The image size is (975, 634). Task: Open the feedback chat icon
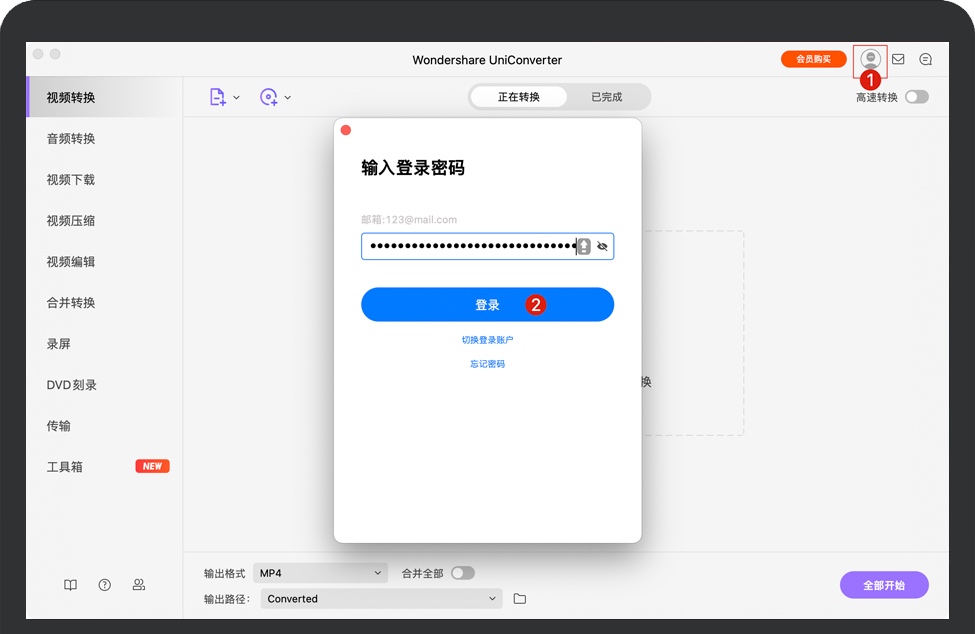coord(925,59)
